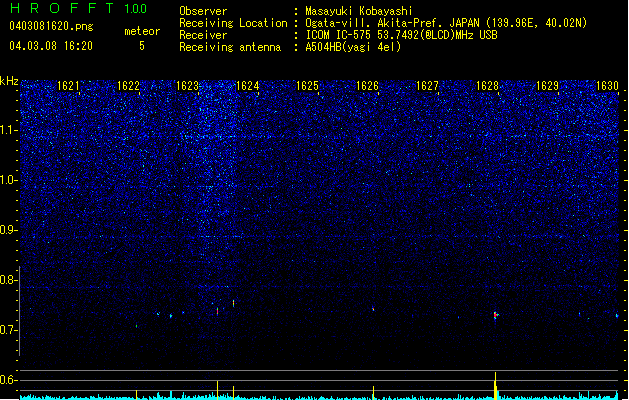Viewport: 629px width, 400px height.
Task: Click the 1629 time marker
Action: coord(547,86)
